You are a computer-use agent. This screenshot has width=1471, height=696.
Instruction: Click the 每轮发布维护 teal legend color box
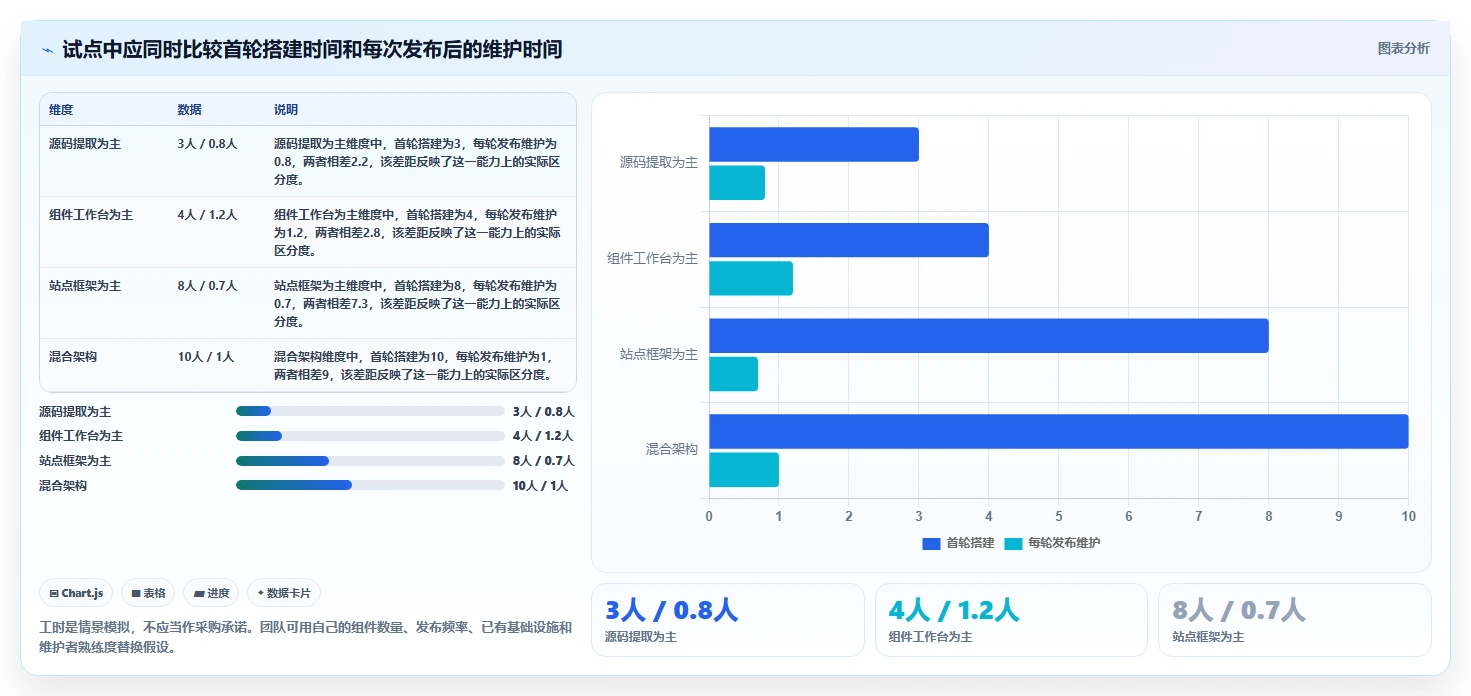point(1013,543)
